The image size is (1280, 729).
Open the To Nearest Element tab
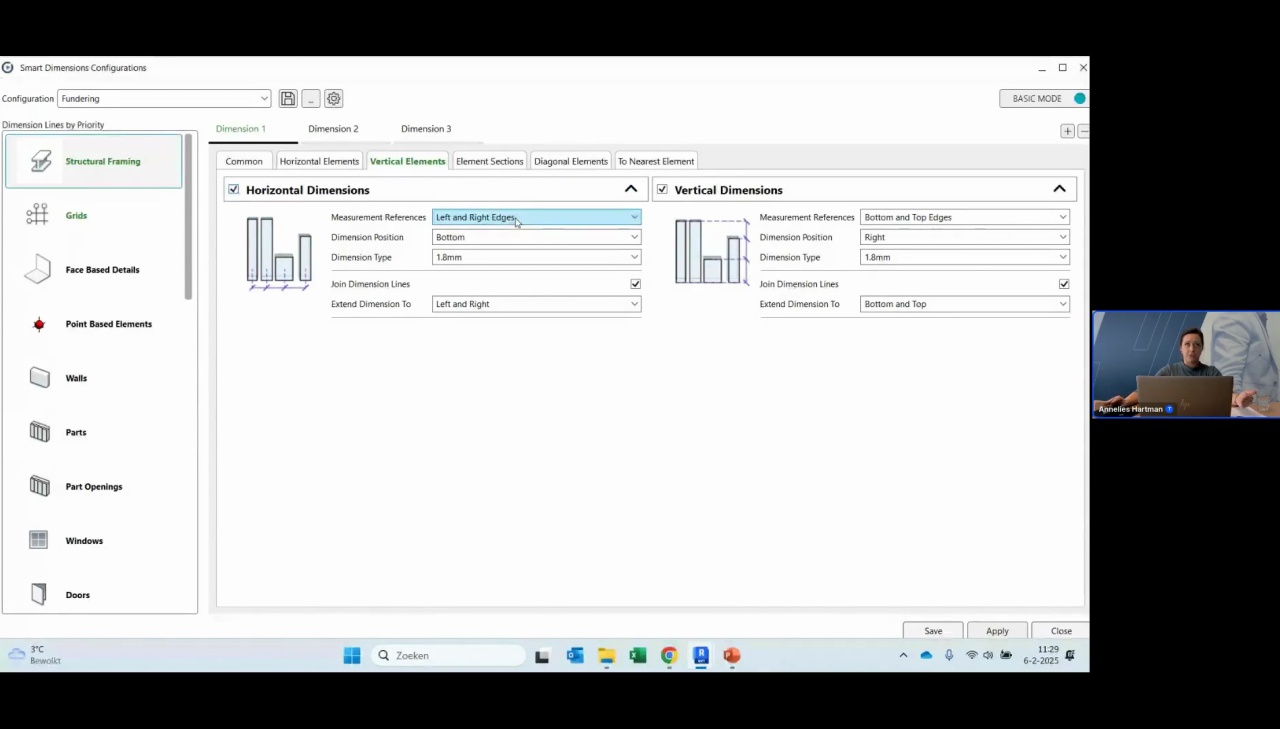[656, 161]
